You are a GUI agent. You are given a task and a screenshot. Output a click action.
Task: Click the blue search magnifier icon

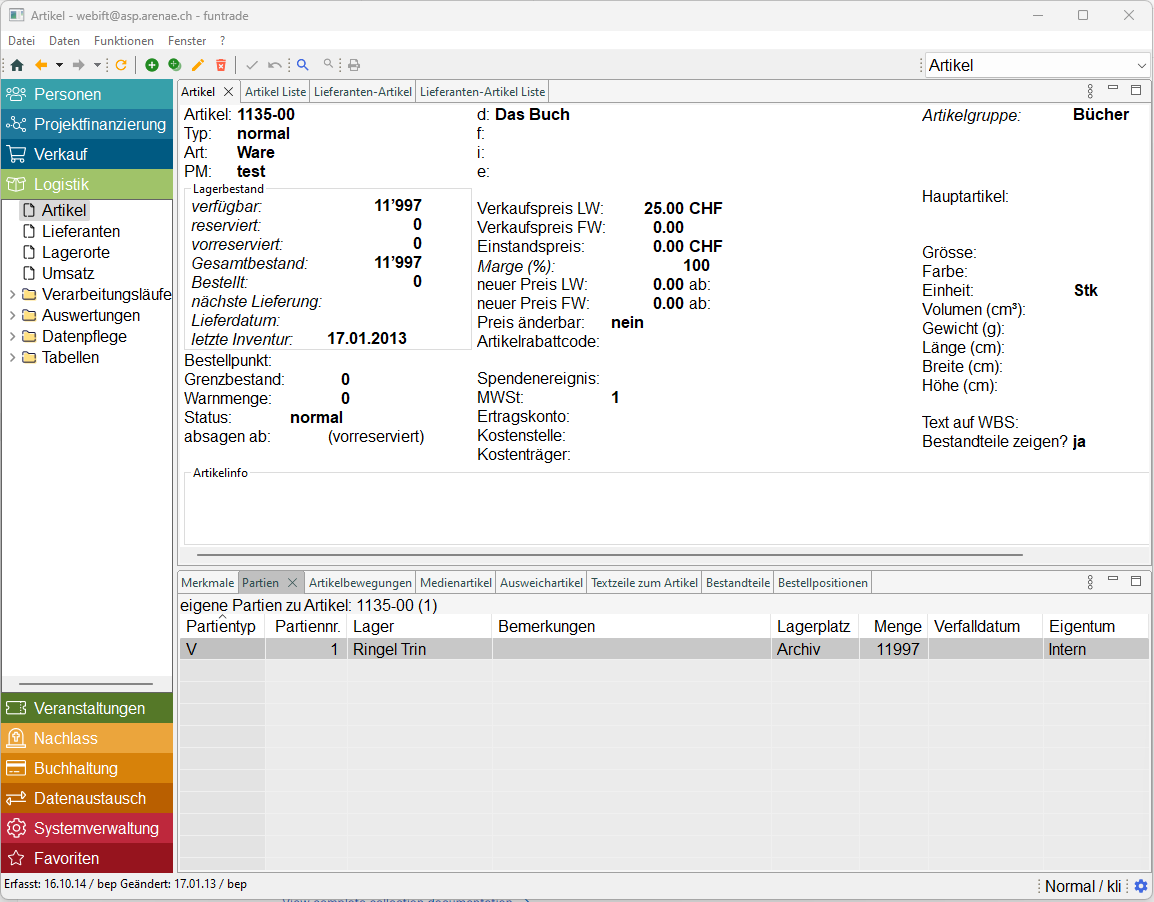(303, 65)
